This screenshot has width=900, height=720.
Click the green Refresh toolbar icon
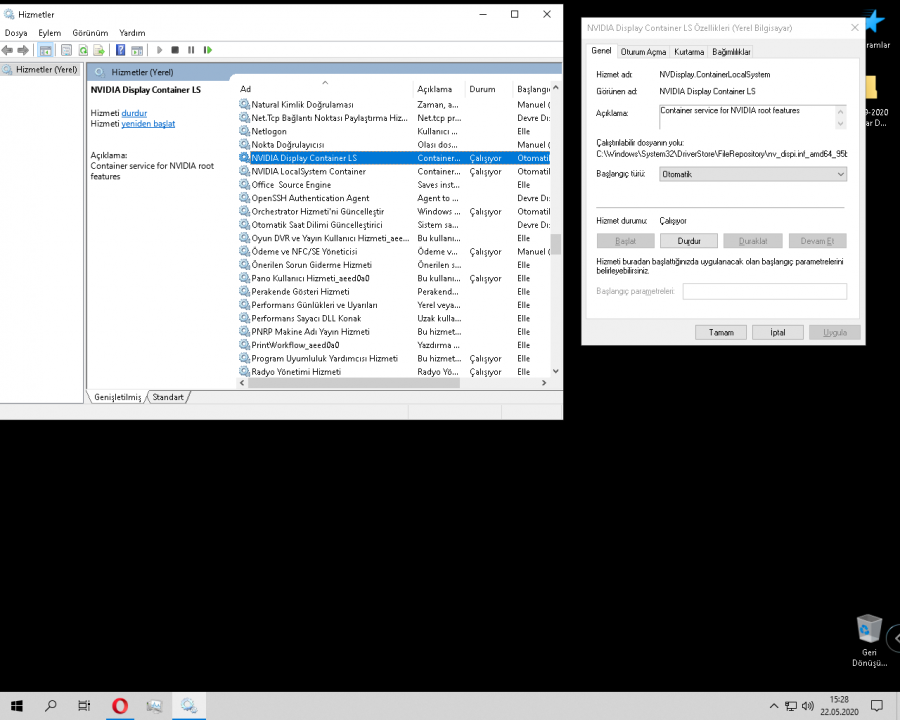coord(83,51)
